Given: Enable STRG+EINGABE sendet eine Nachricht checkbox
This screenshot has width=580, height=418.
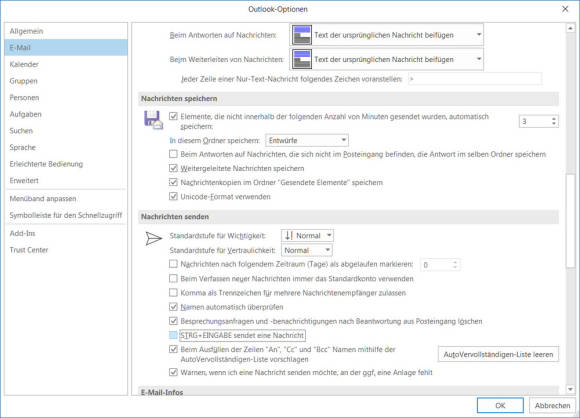Looking at the screenshot, I should [173, 335].
